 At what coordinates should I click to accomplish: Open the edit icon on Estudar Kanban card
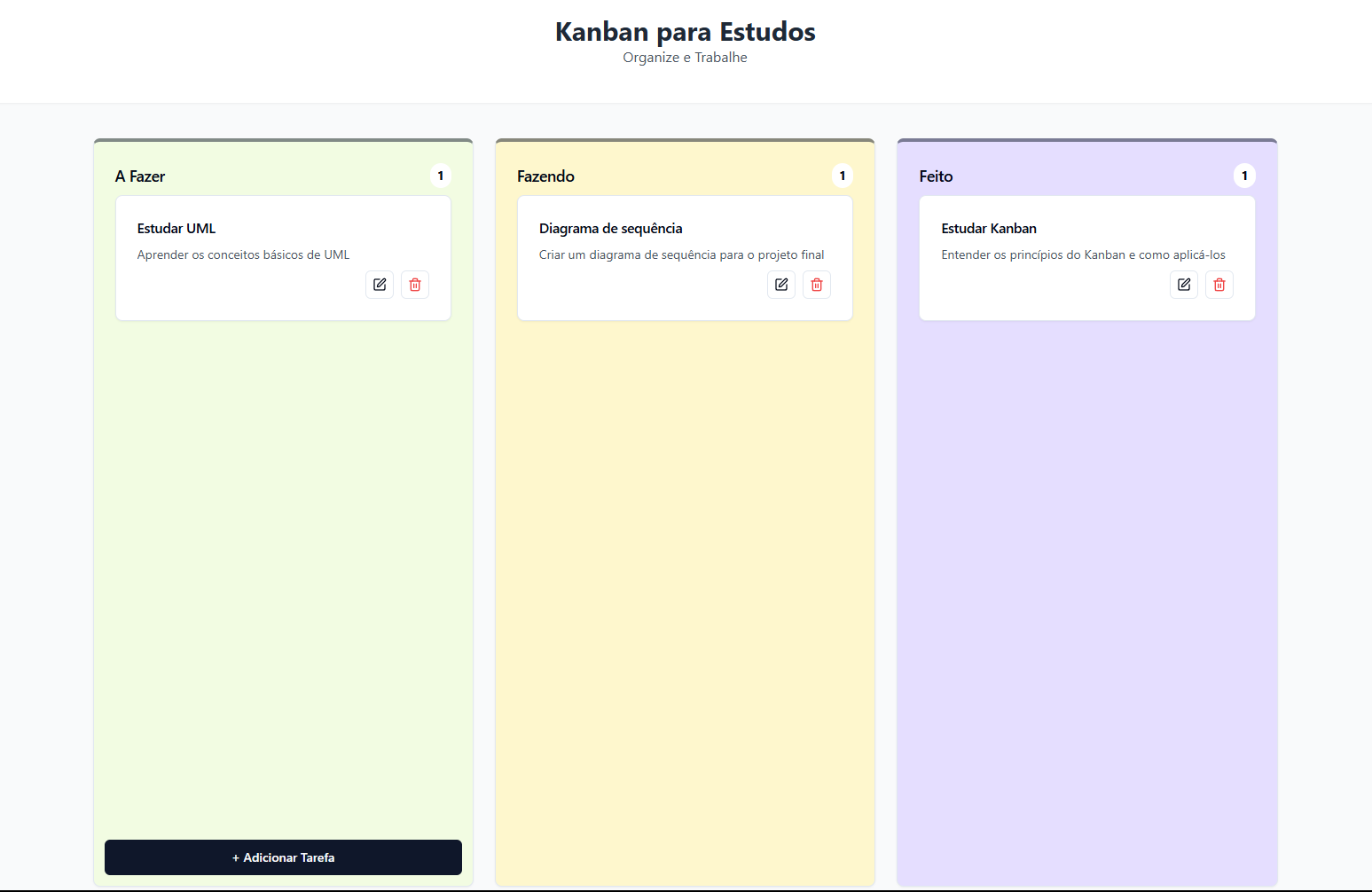(x=1184, y=284)
